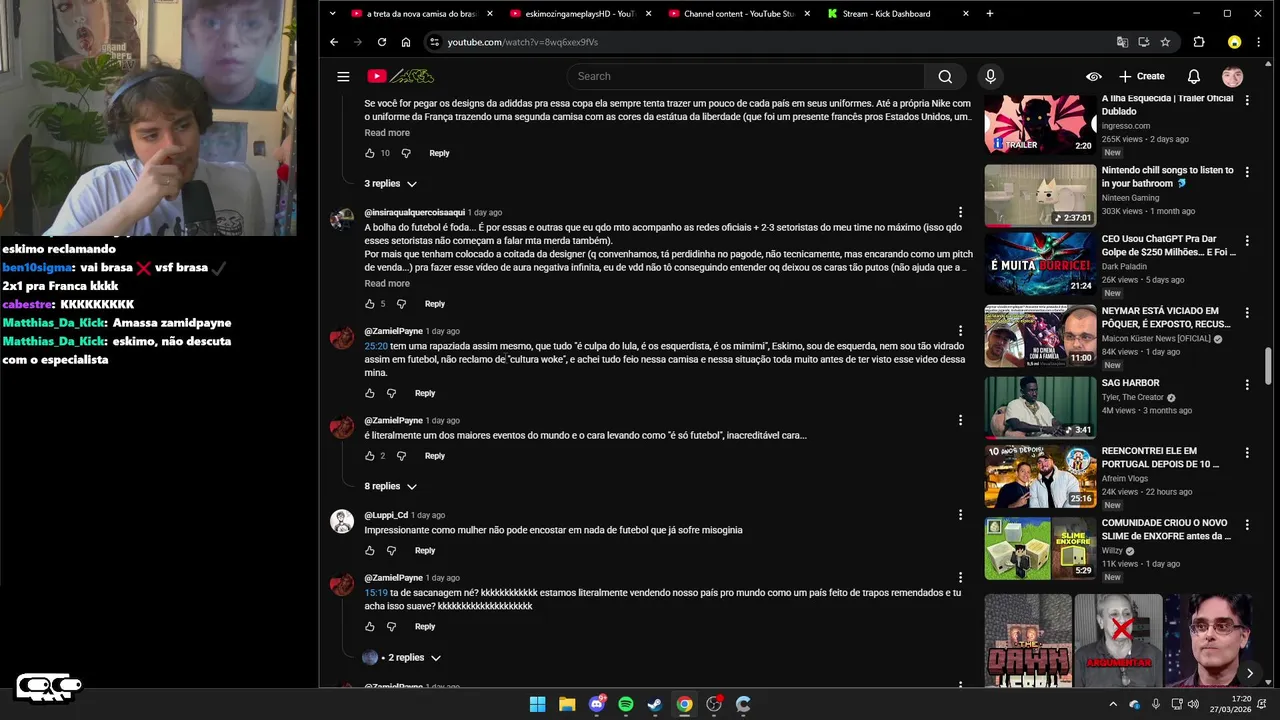
Task: Like the 'é só futebol' comment with 2 likes
Action: click(x=369, y=456)
